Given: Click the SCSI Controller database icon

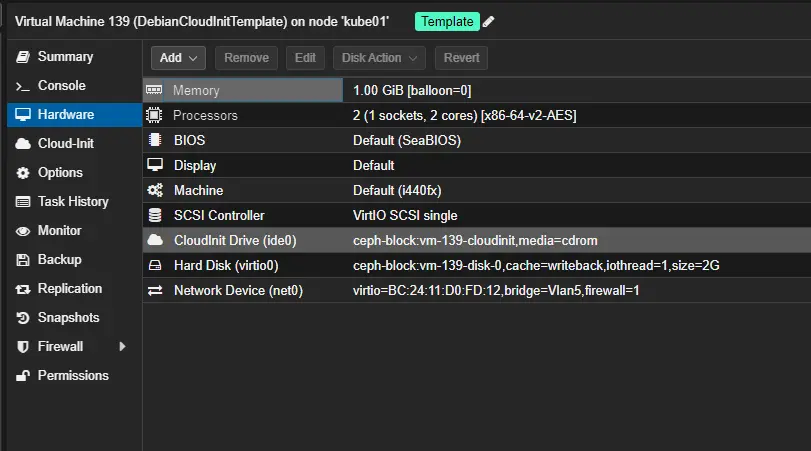Looking at the screenshot, I should [155, 215].
